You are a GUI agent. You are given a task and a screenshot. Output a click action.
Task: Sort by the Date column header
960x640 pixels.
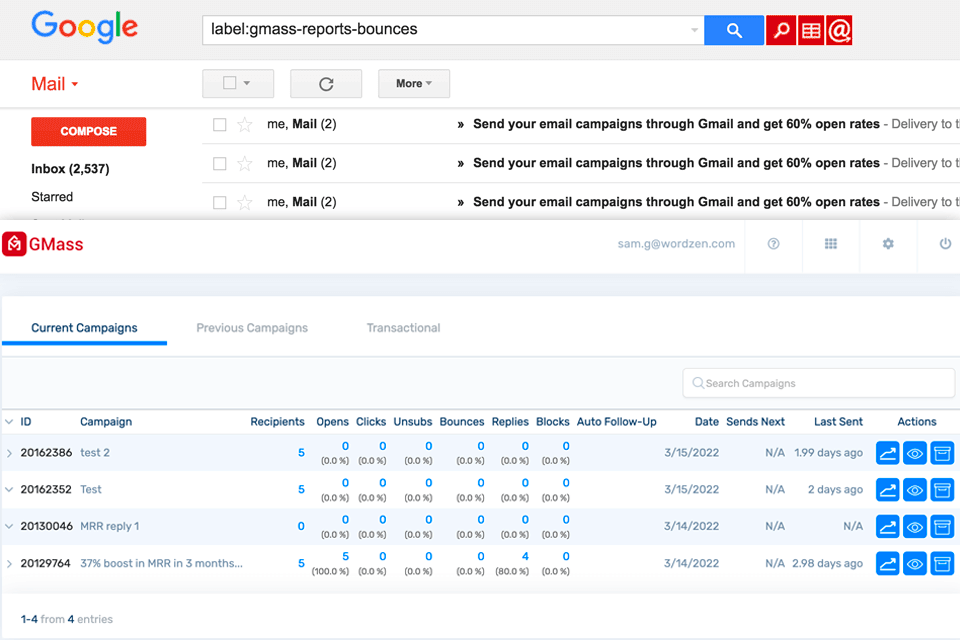(707, 422)
